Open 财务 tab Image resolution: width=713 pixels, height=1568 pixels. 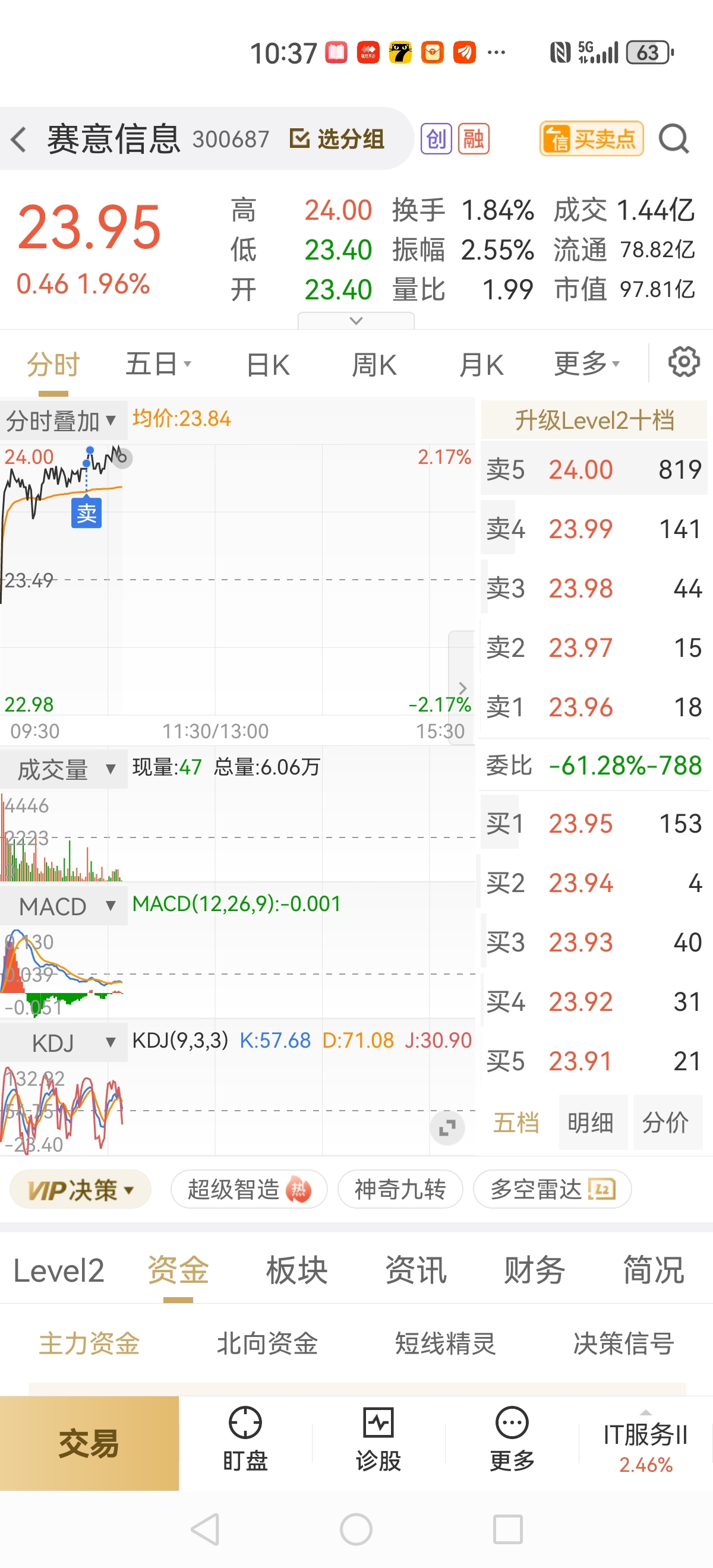click(x=535, y=1270)
